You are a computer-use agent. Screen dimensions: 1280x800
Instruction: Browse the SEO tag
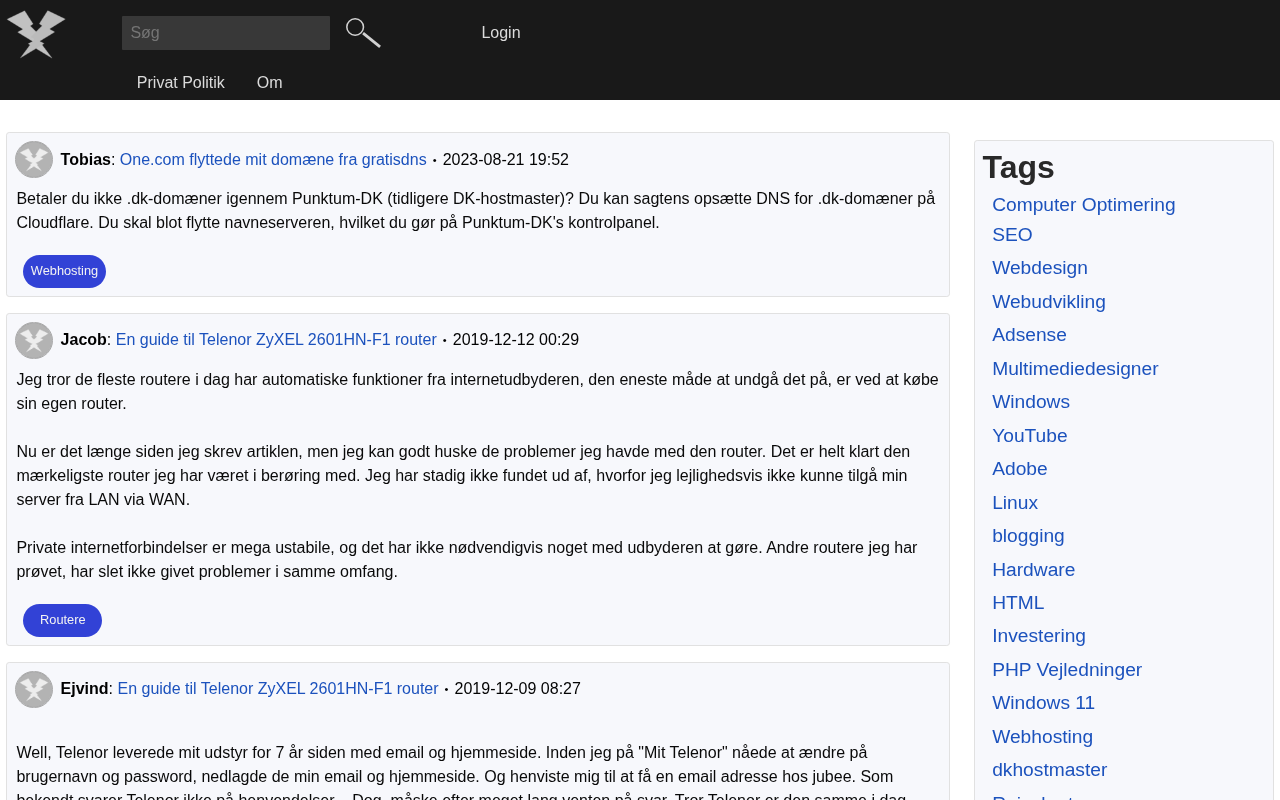click(x=1012, y=235)
